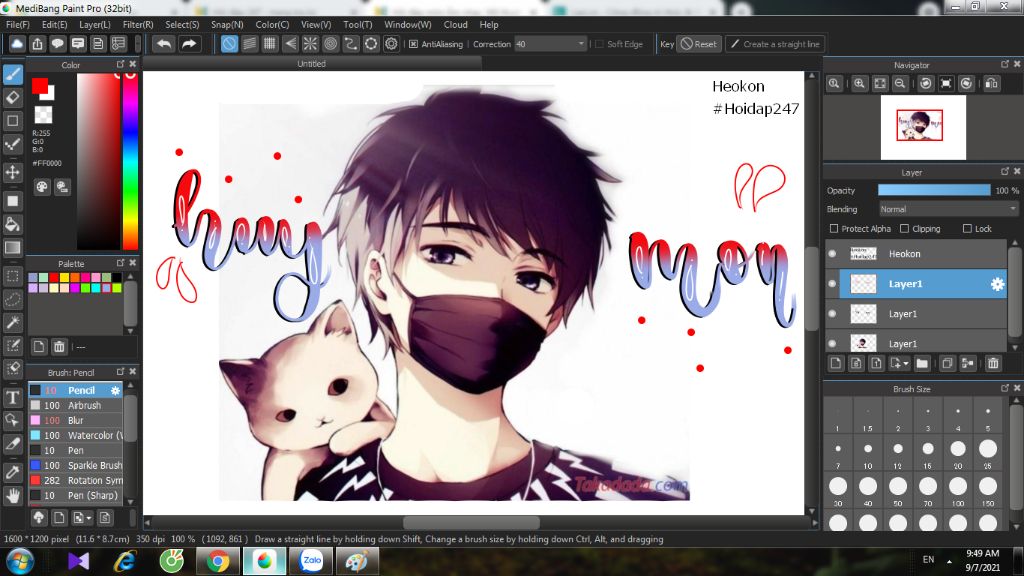This screenshot has height=576, width=1024.
Task: Select the Lasso selection tool
Action: pyautogui.click(x=12, y=299)
